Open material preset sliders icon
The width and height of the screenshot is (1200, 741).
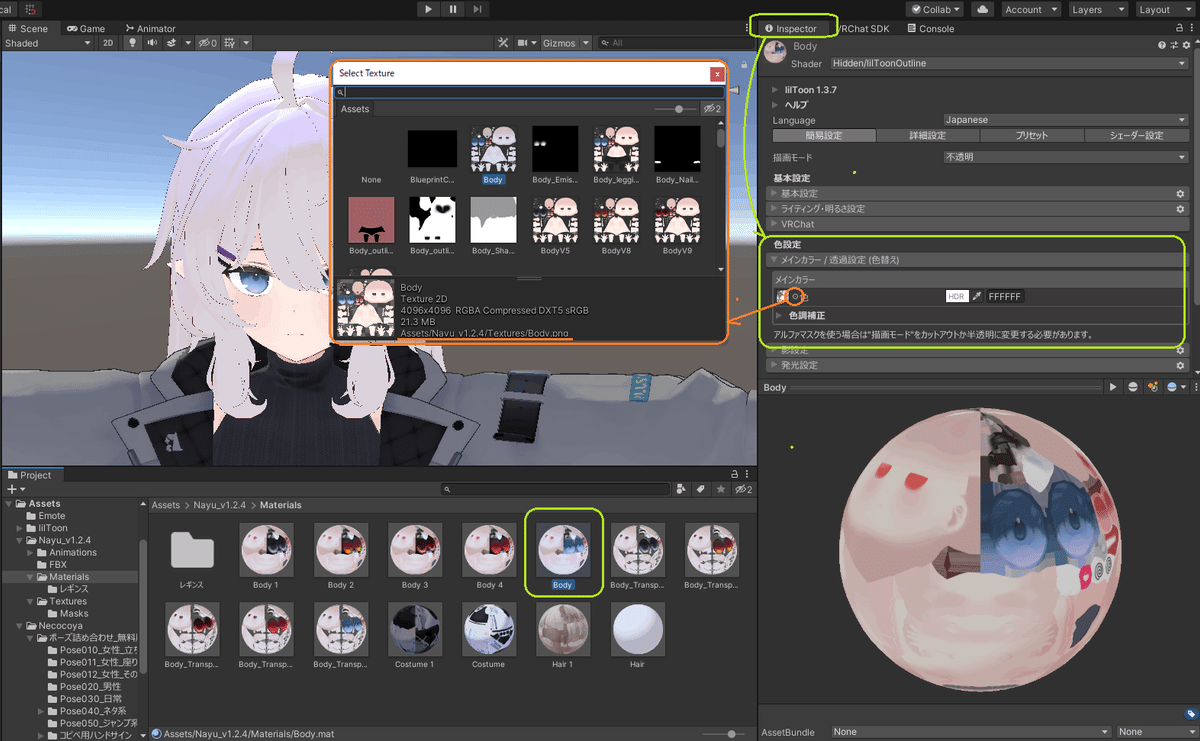1173,47
